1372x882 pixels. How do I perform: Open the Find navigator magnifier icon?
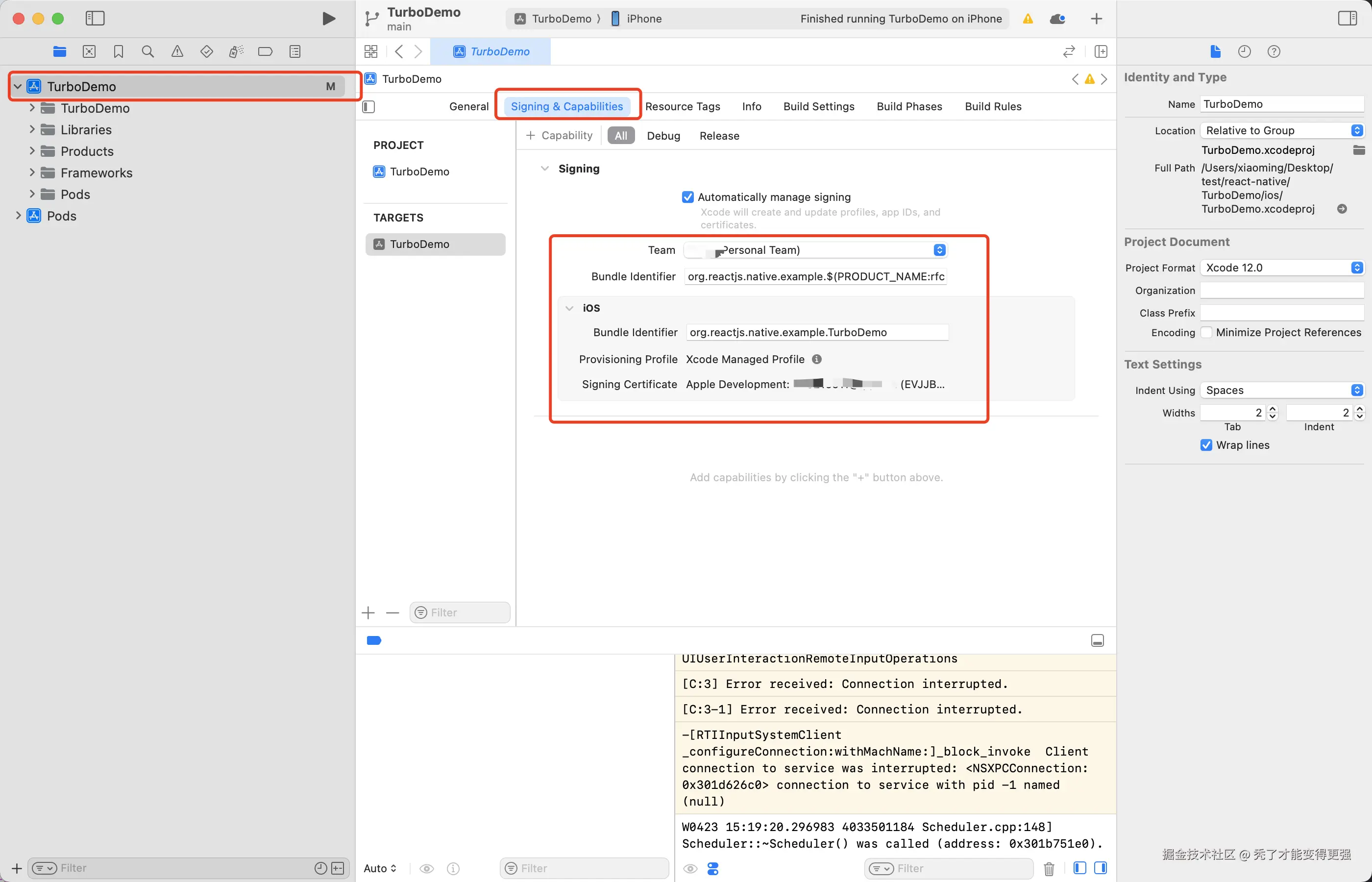(x=148, y=51)
